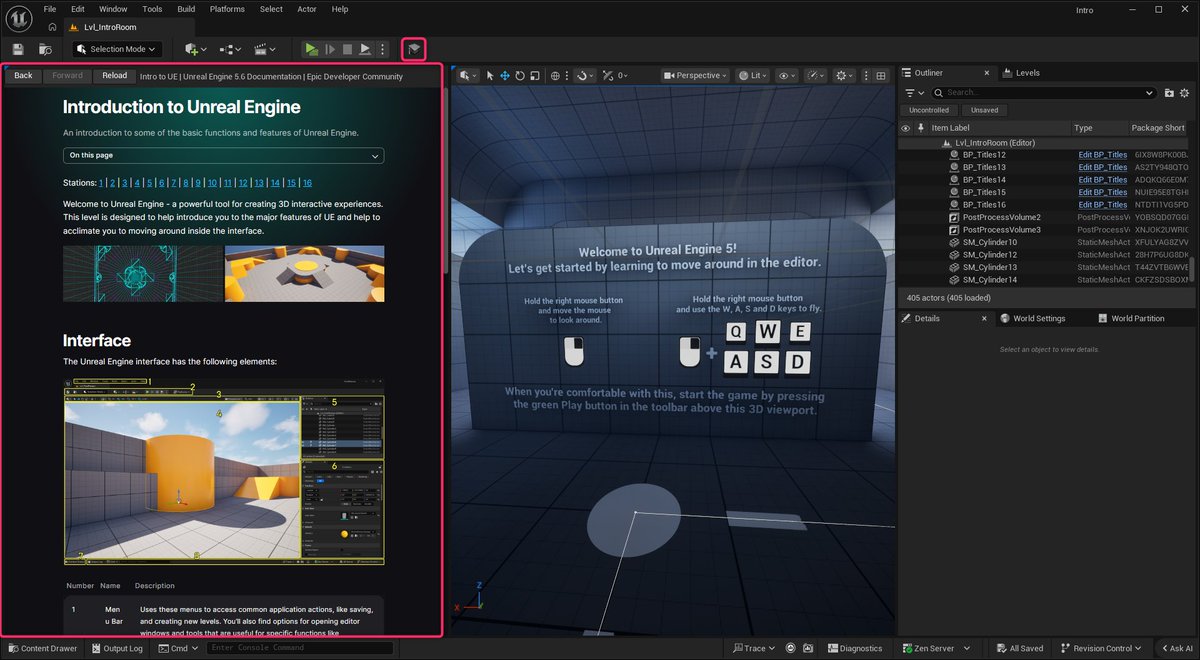Open the Lit view mode dropdown

751,75
